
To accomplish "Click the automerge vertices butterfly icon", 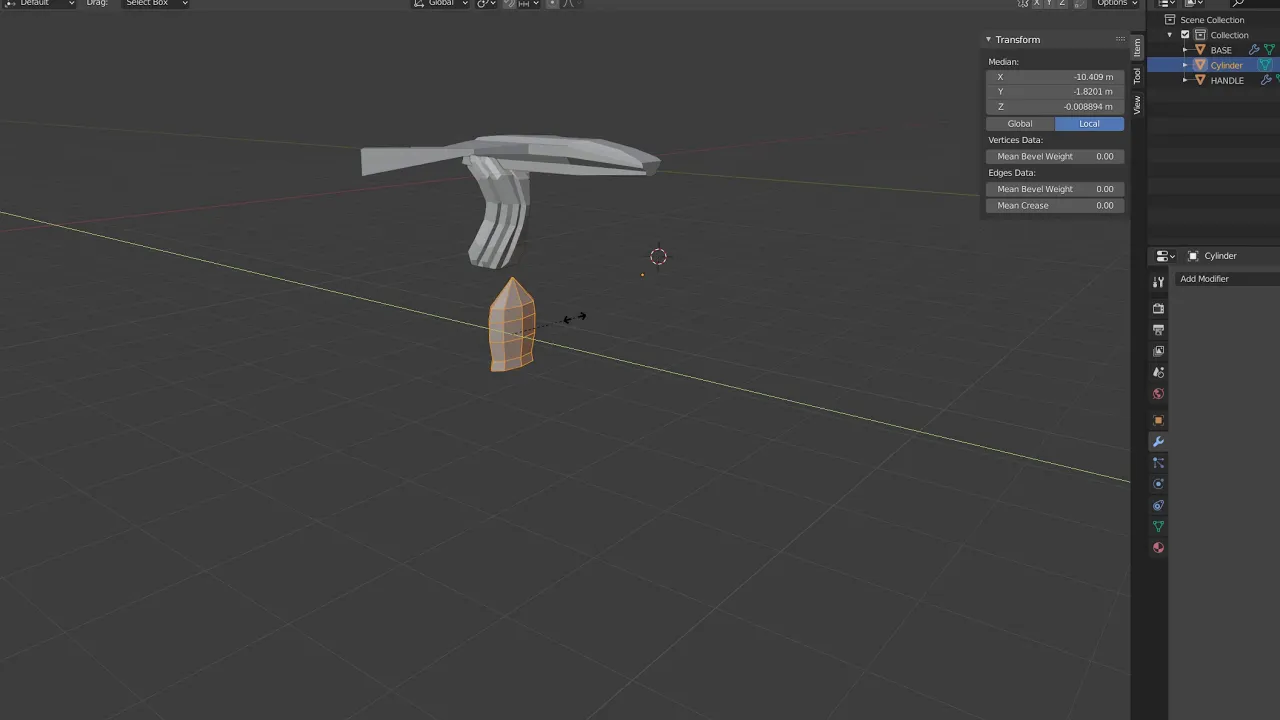I will click(1023, 3).
